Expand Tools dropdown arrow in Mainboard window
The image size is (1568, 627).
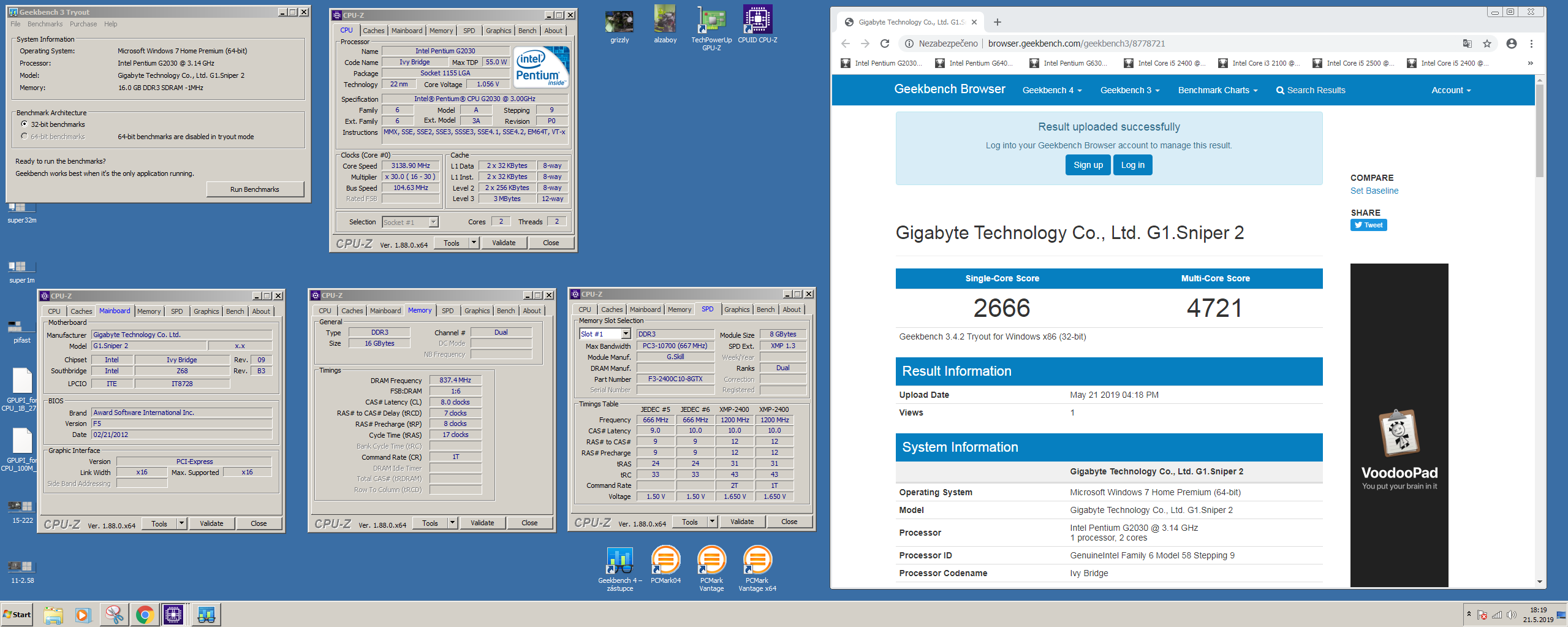[181, 523]
